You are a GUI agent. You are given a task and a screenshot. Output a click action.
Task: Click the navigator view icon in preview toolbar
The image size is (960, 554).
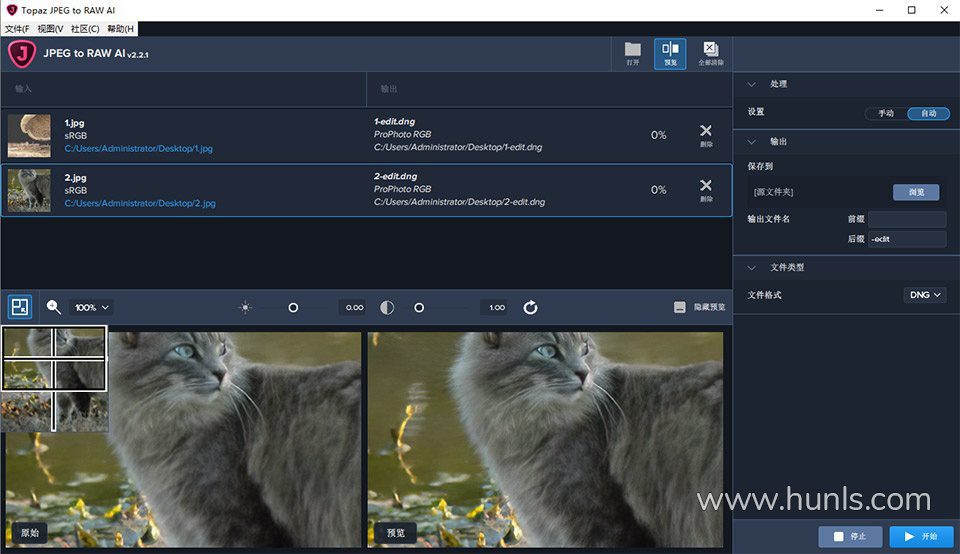(20, 307)
